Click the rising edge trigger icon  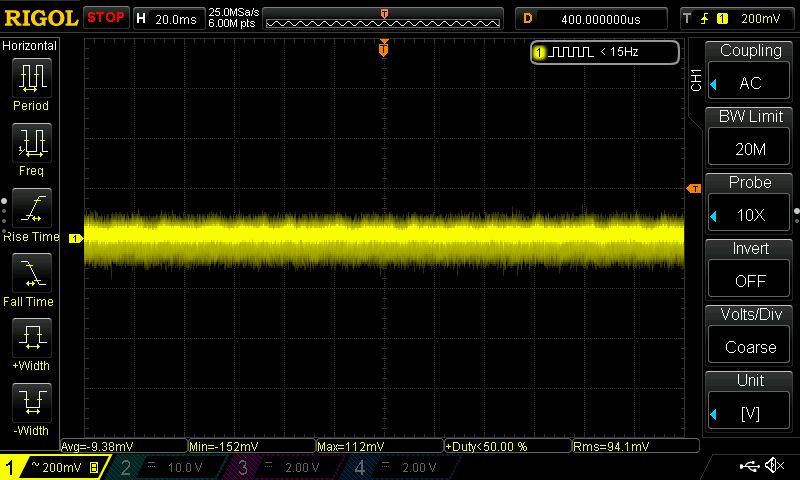pyautogui.click(x=705, y=19)
